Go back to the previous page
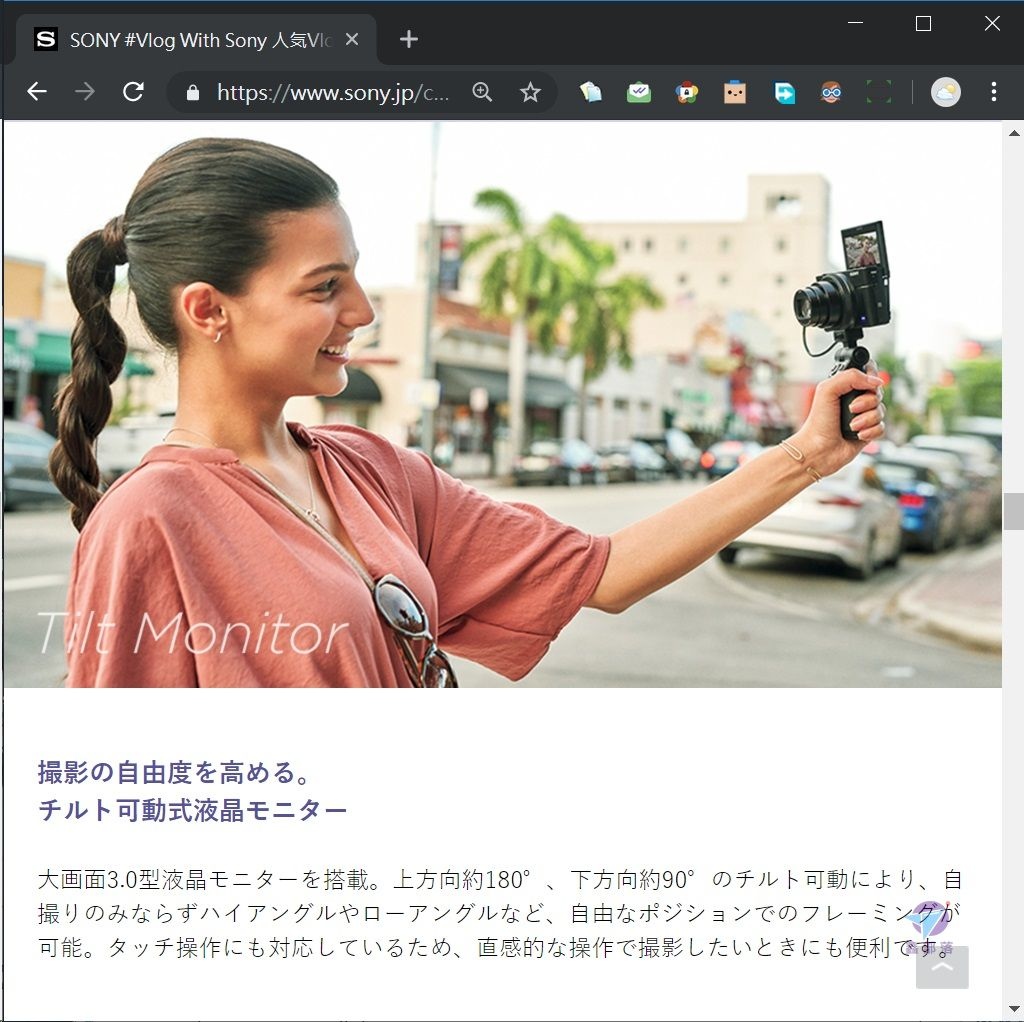 click(37, 92)
